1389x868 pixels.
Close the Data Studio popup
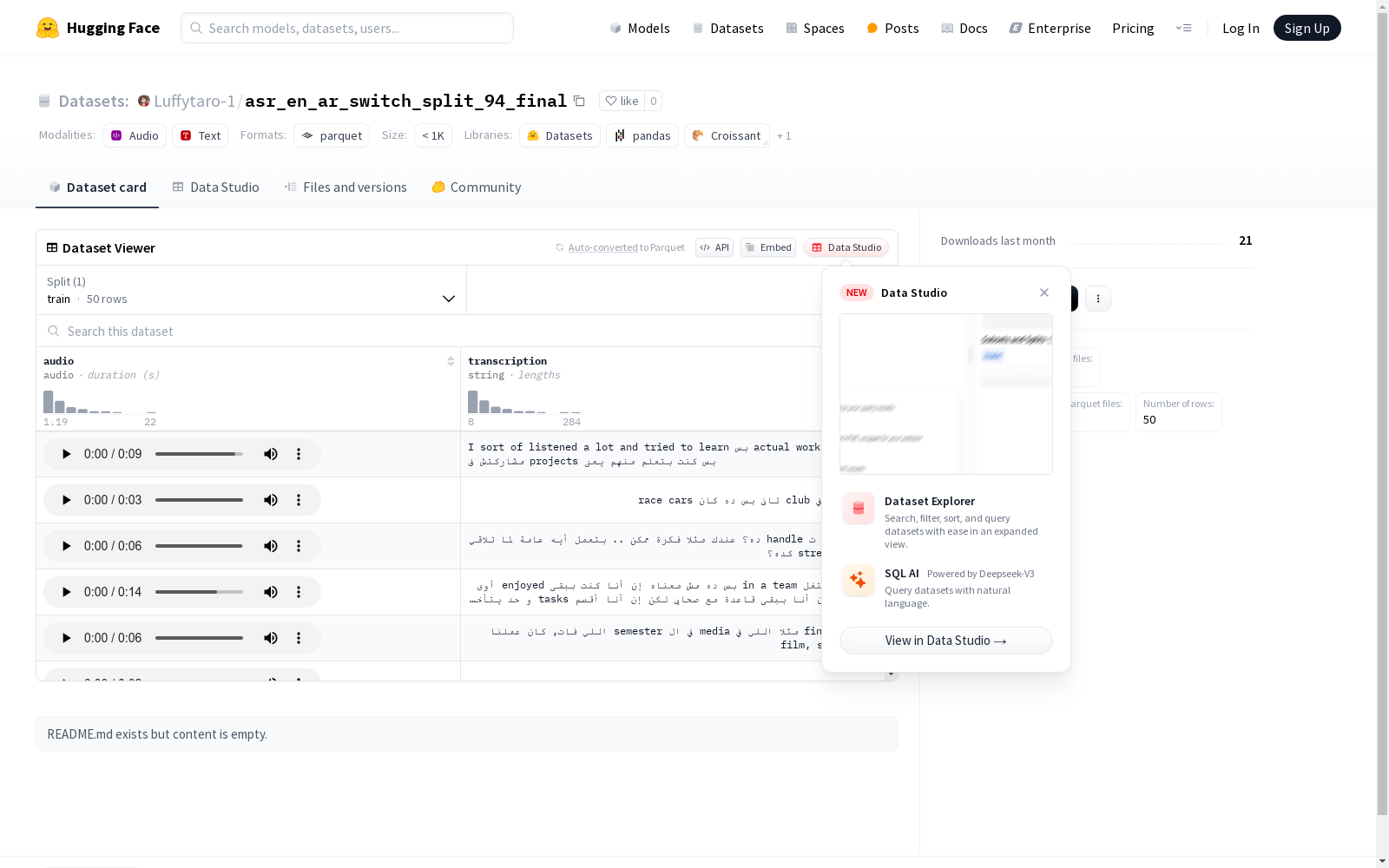point(1044,293)
